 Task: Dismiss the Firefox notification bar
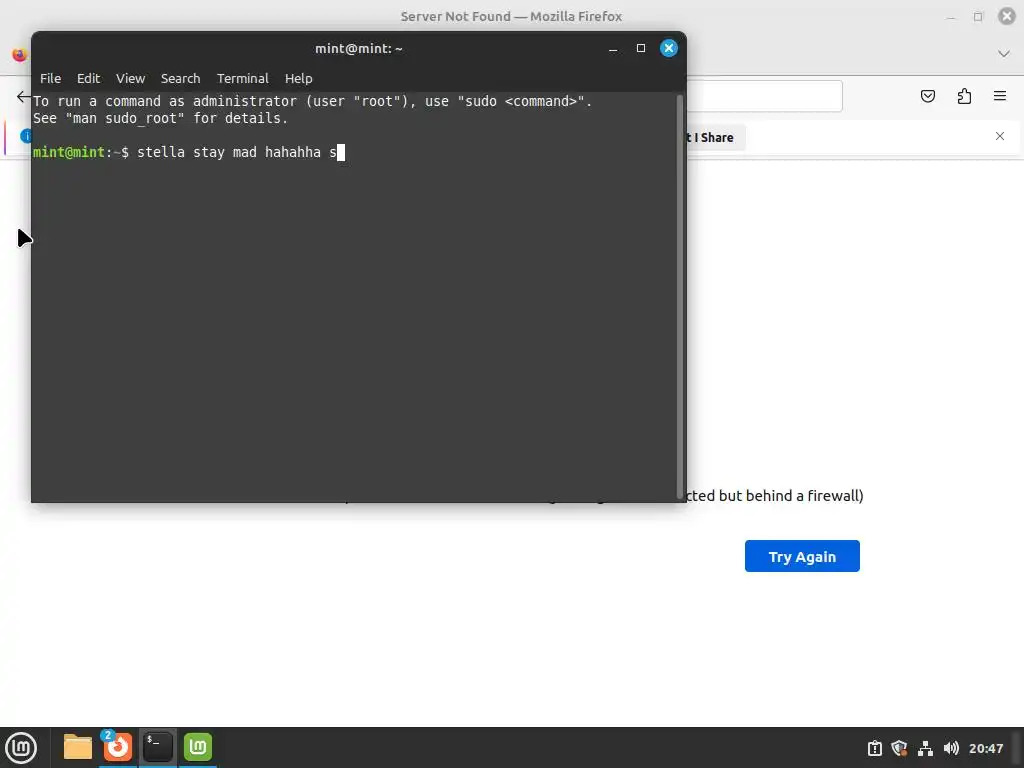pos(1000,136)
